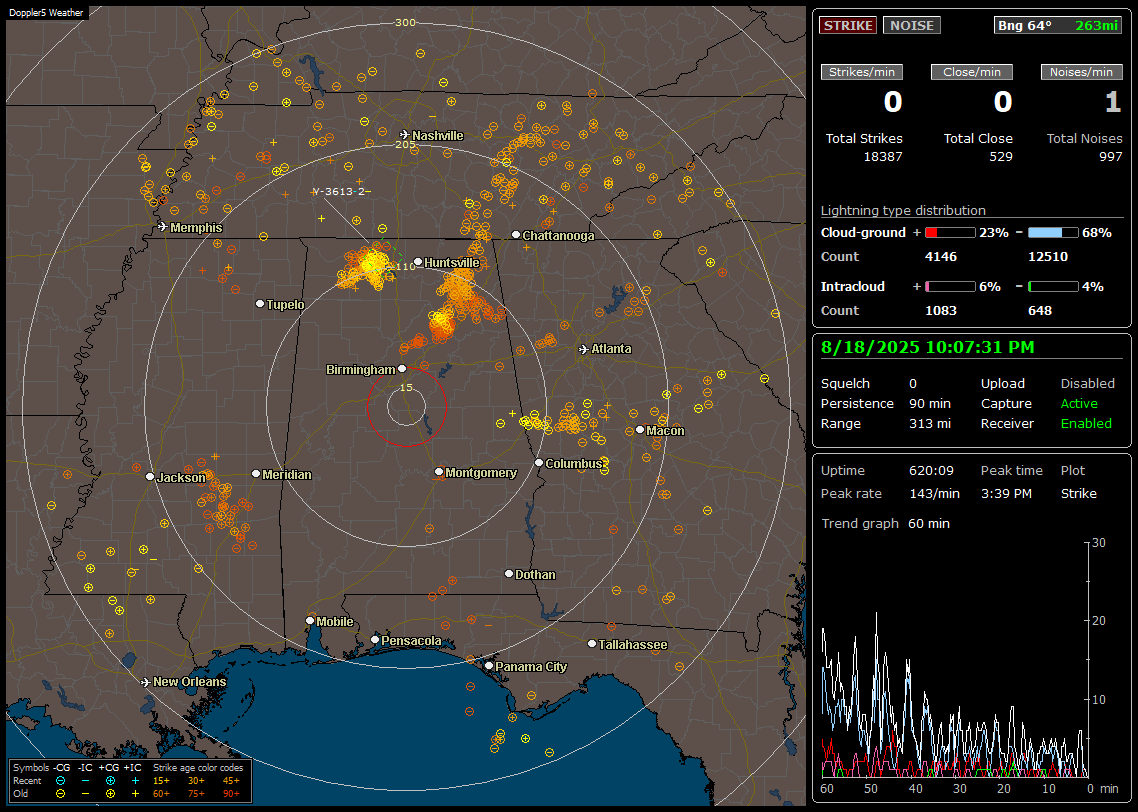Click the trend graph plot area
The height and width of the screenshot is (812, 1138).
tap(954, 659)
